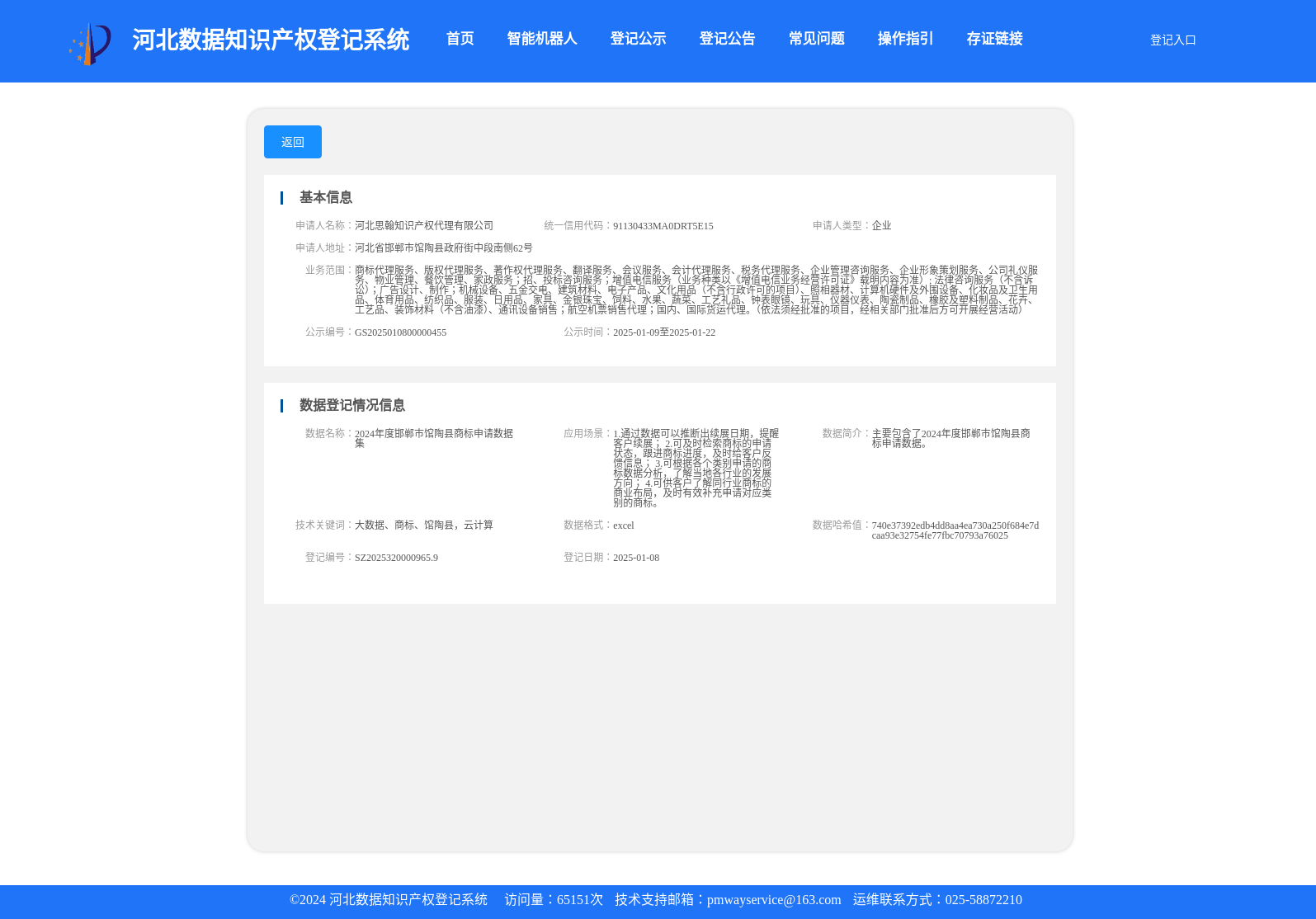The height and width of the screenshot is (919, 1316).
Task: Click the 申请人名称 field label
Action: click(x=324, y=225)
